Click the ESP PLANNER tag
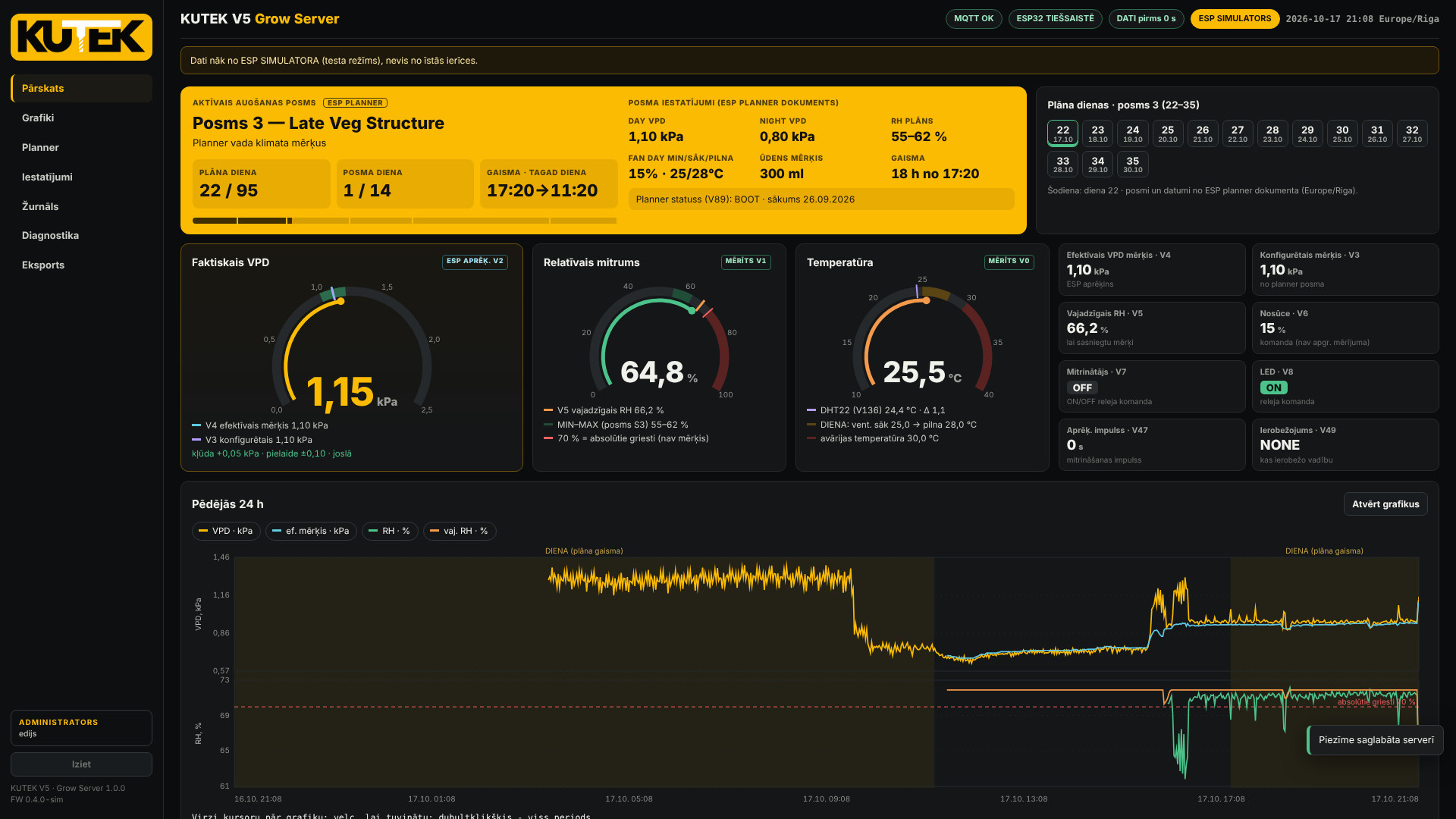The width and height of the screenshot is (1456, 819). click(355, 103)
